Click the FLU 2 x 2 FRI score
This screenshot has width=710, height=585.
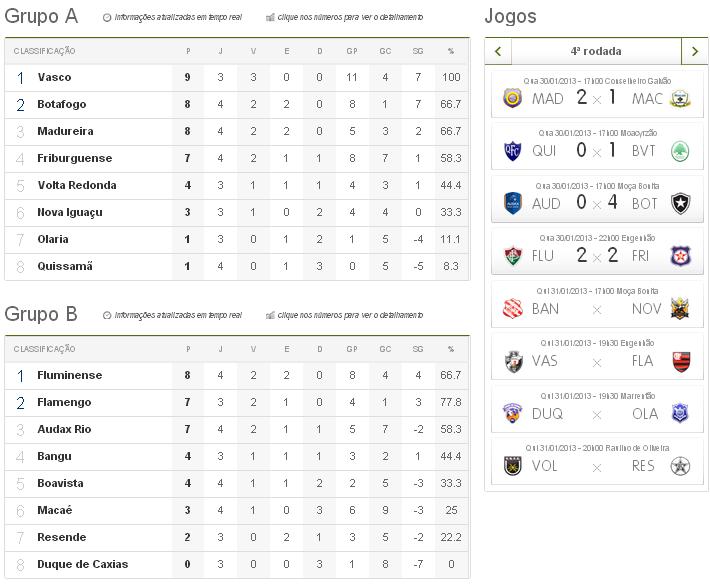(596, 256)
